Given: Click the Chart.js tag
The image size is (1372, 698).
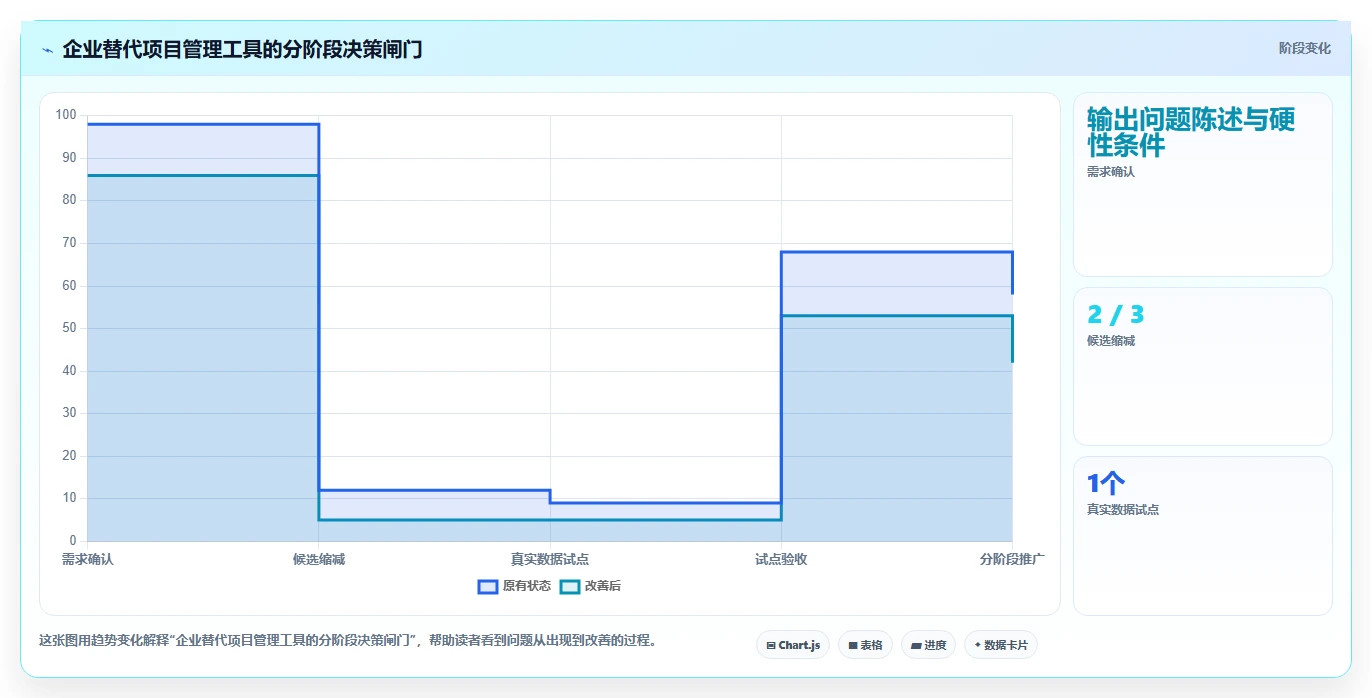Looking at the screenshot, I should [x=793, y=646].
